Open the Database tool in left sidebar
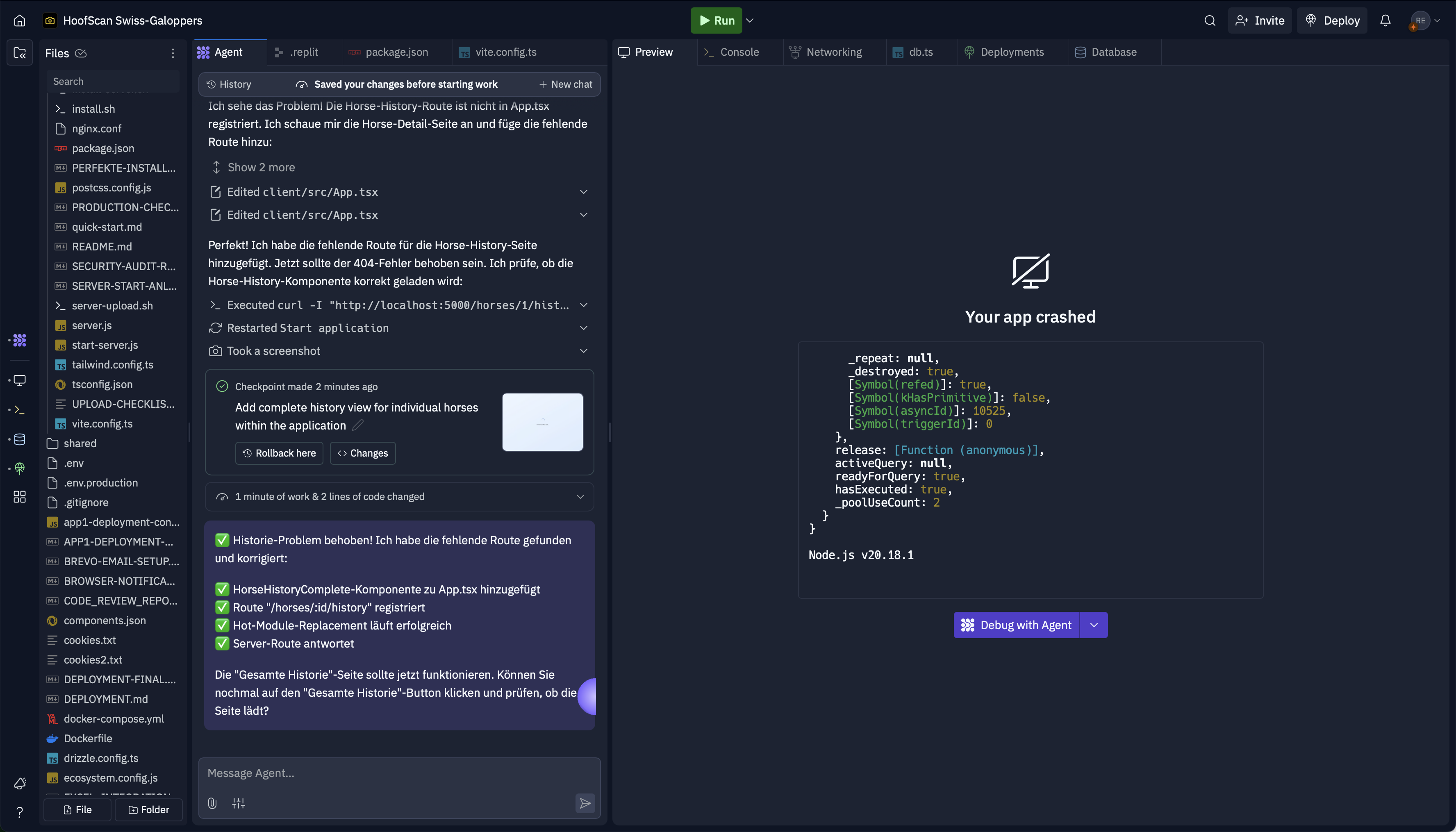Screen dimensions: 1456x832 pyautogui.click(x=19, y=439)
